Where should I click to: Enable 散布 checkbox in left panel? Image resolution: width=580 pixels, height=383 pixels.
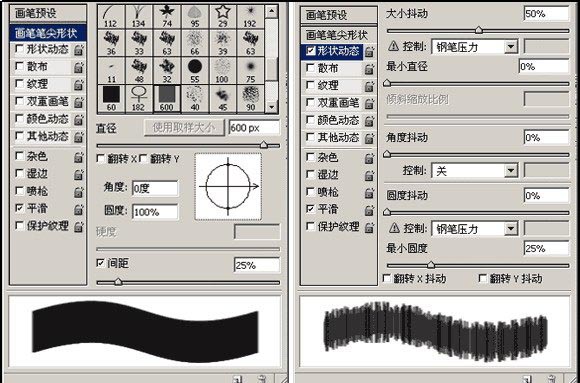click(19, 66)
